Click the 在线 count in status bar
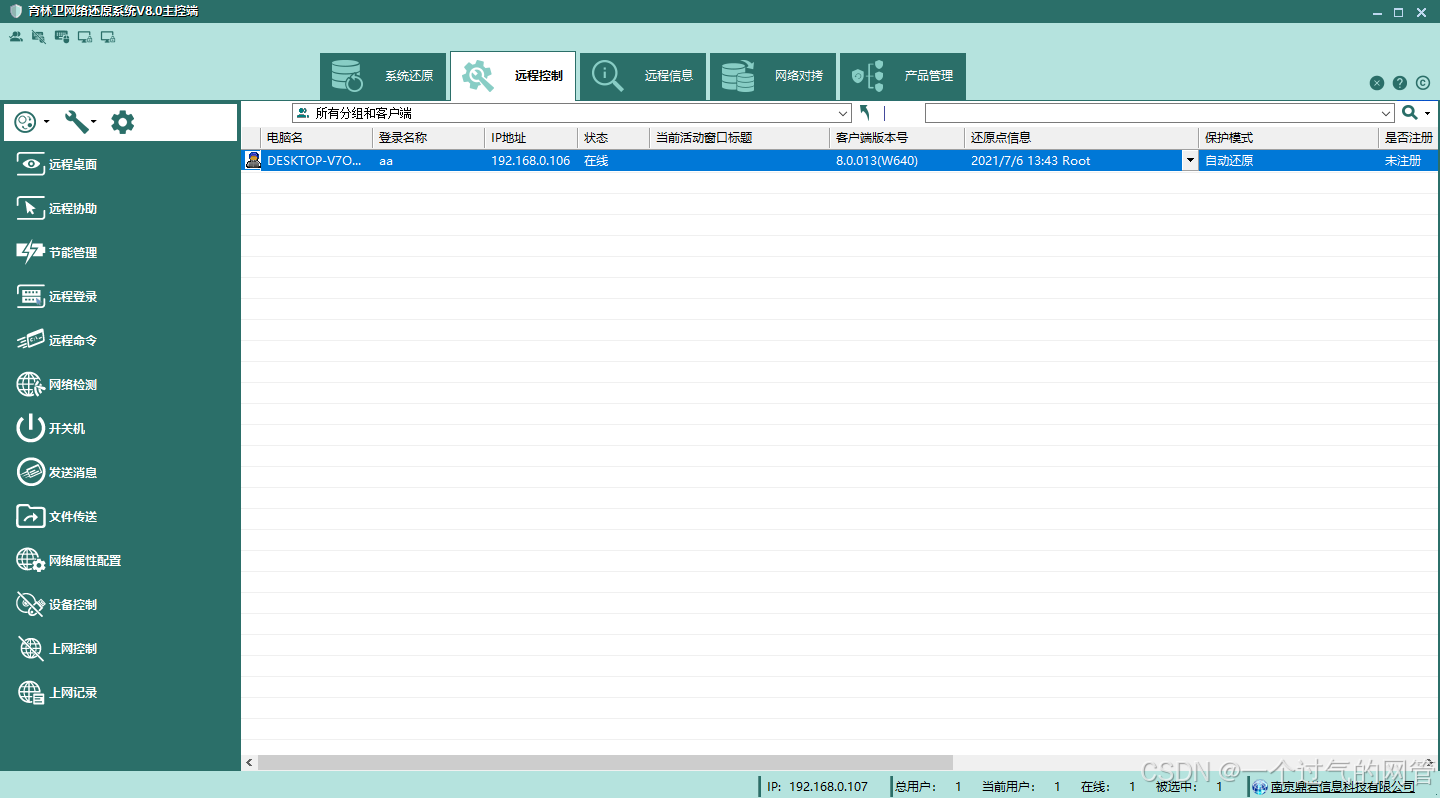Screen dimensions: 1440x798 pos(1108,787)
